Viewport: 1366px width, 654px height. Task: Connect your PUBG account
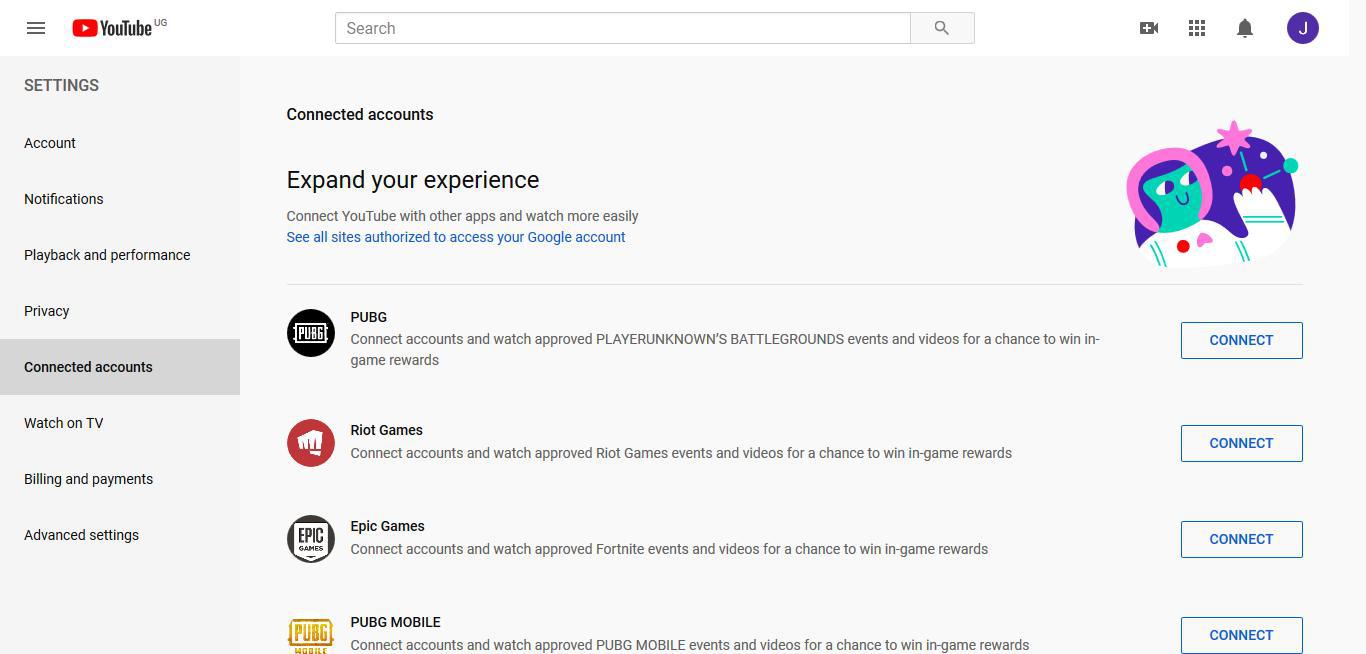point(1241,340)
